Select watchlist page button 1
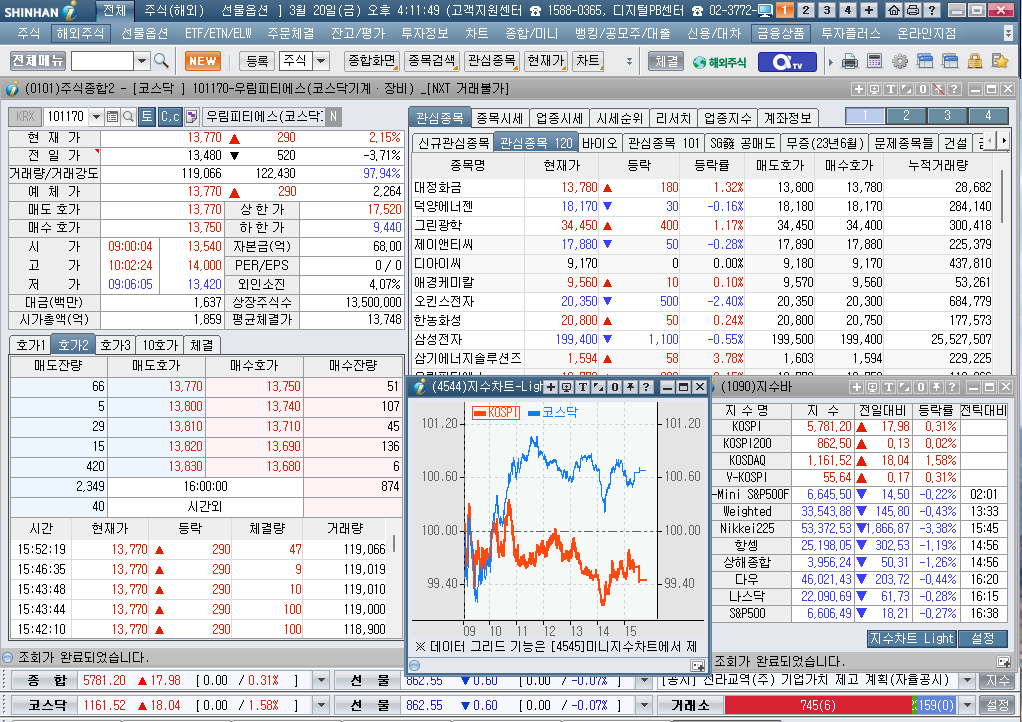 [866, 116]
